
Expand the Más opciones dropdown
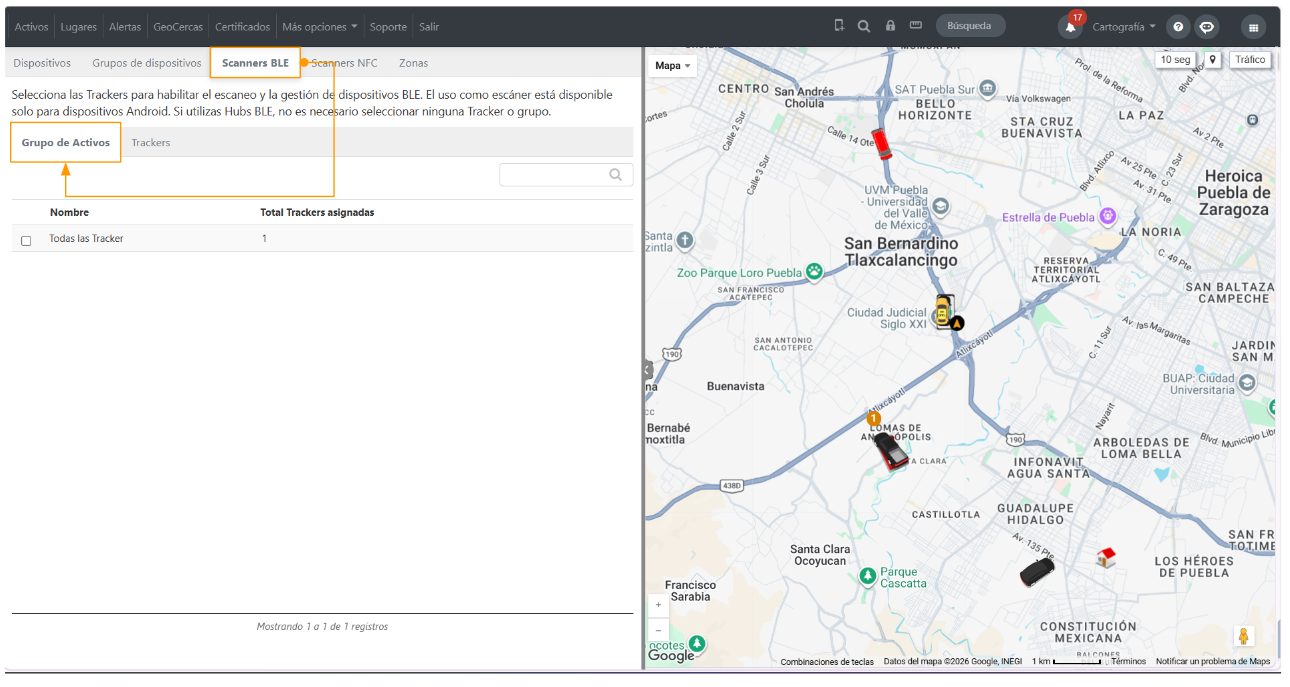tap(320, 27)
